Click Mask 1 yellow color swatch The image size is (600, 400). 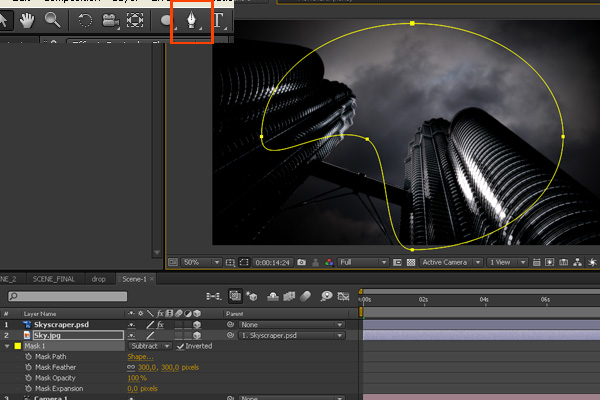(x=18, y=346)
